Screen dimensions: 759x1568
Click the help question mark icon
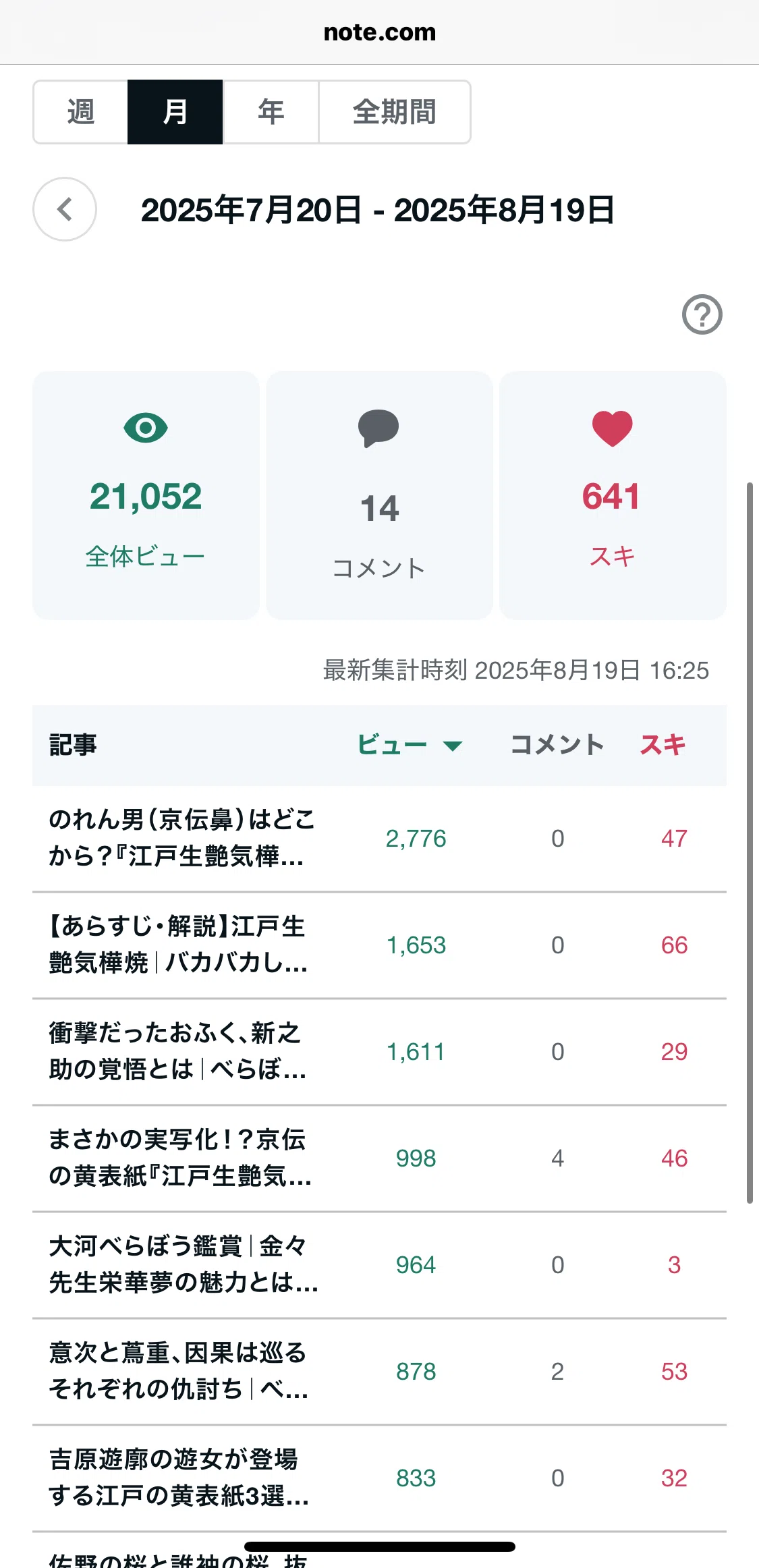pos(702,314)
